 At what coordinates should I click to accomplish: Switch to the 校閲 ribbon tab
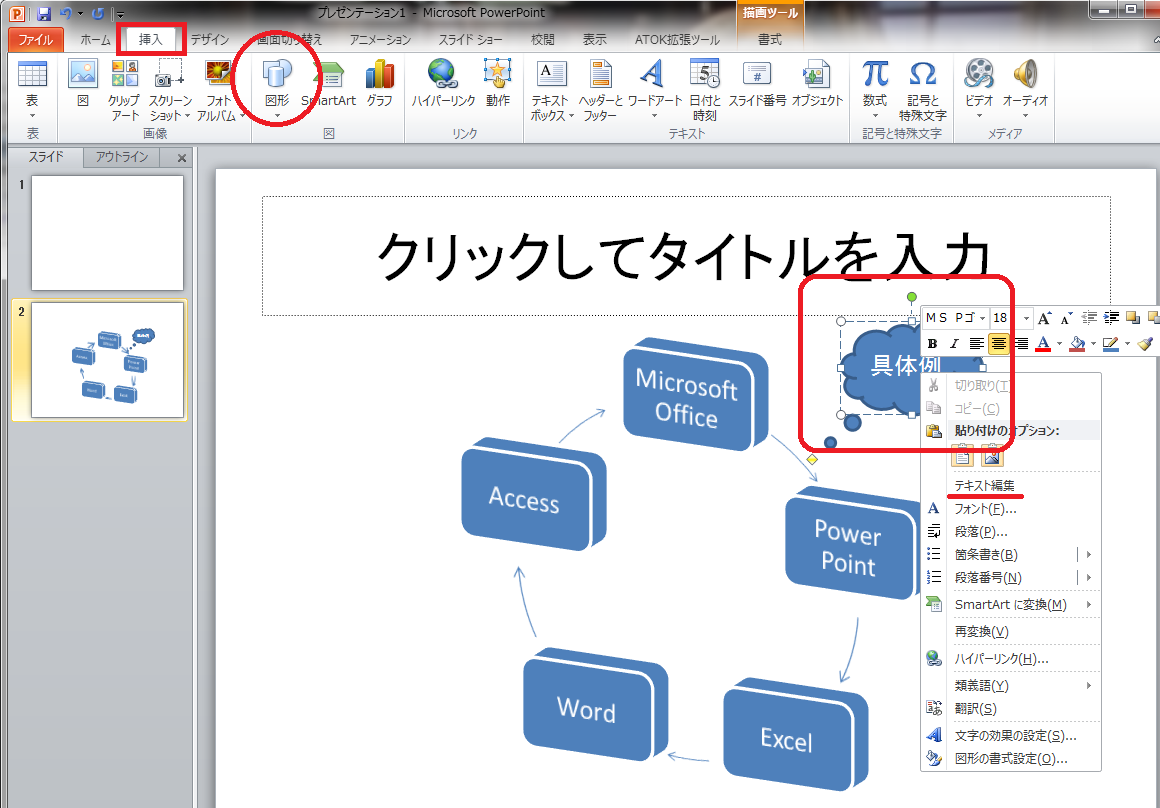[x=542, y=39]
